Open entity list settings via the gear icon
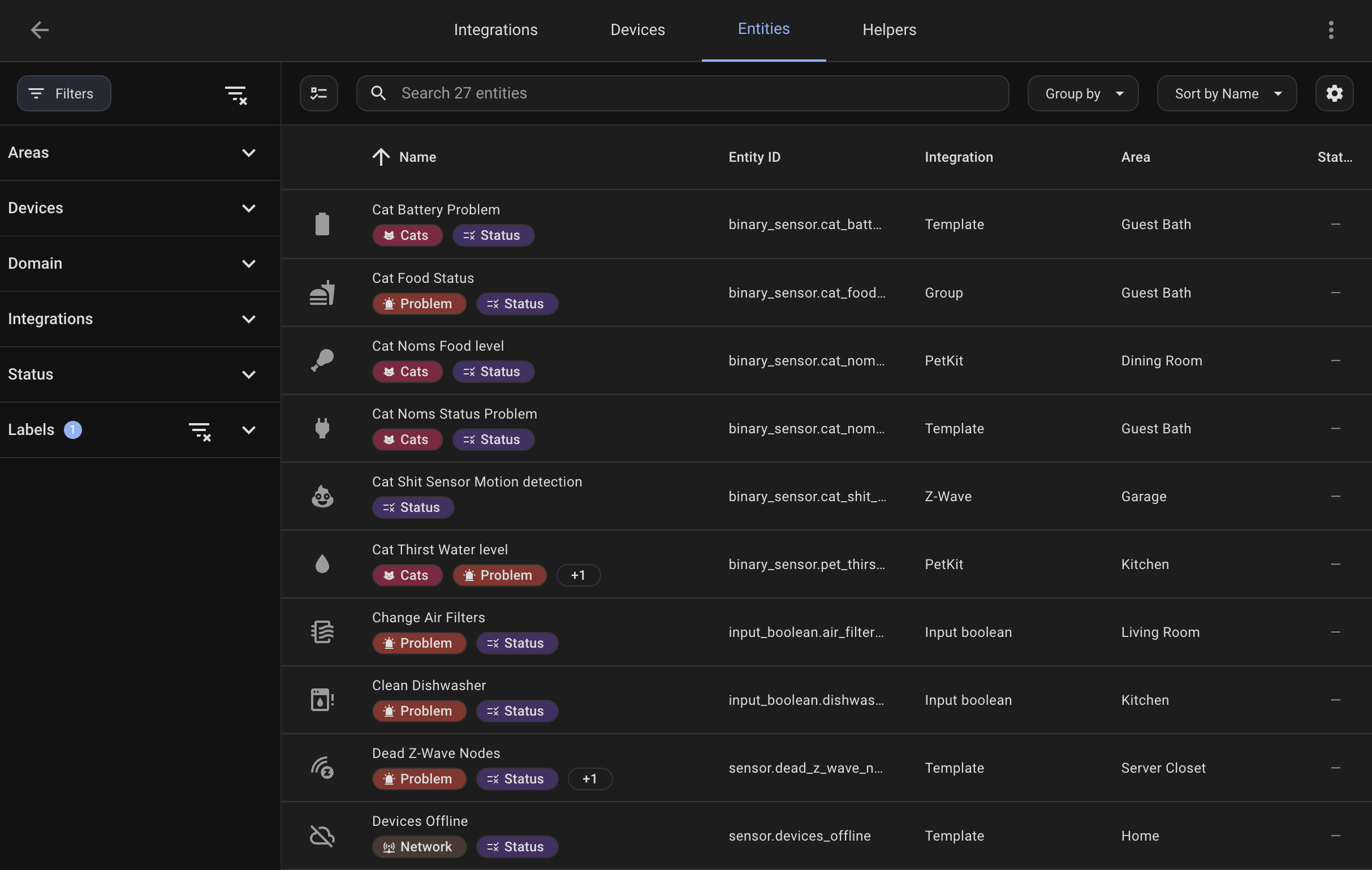Image resolution: width=1372 pixels, height=870 pixels. 1334,93
